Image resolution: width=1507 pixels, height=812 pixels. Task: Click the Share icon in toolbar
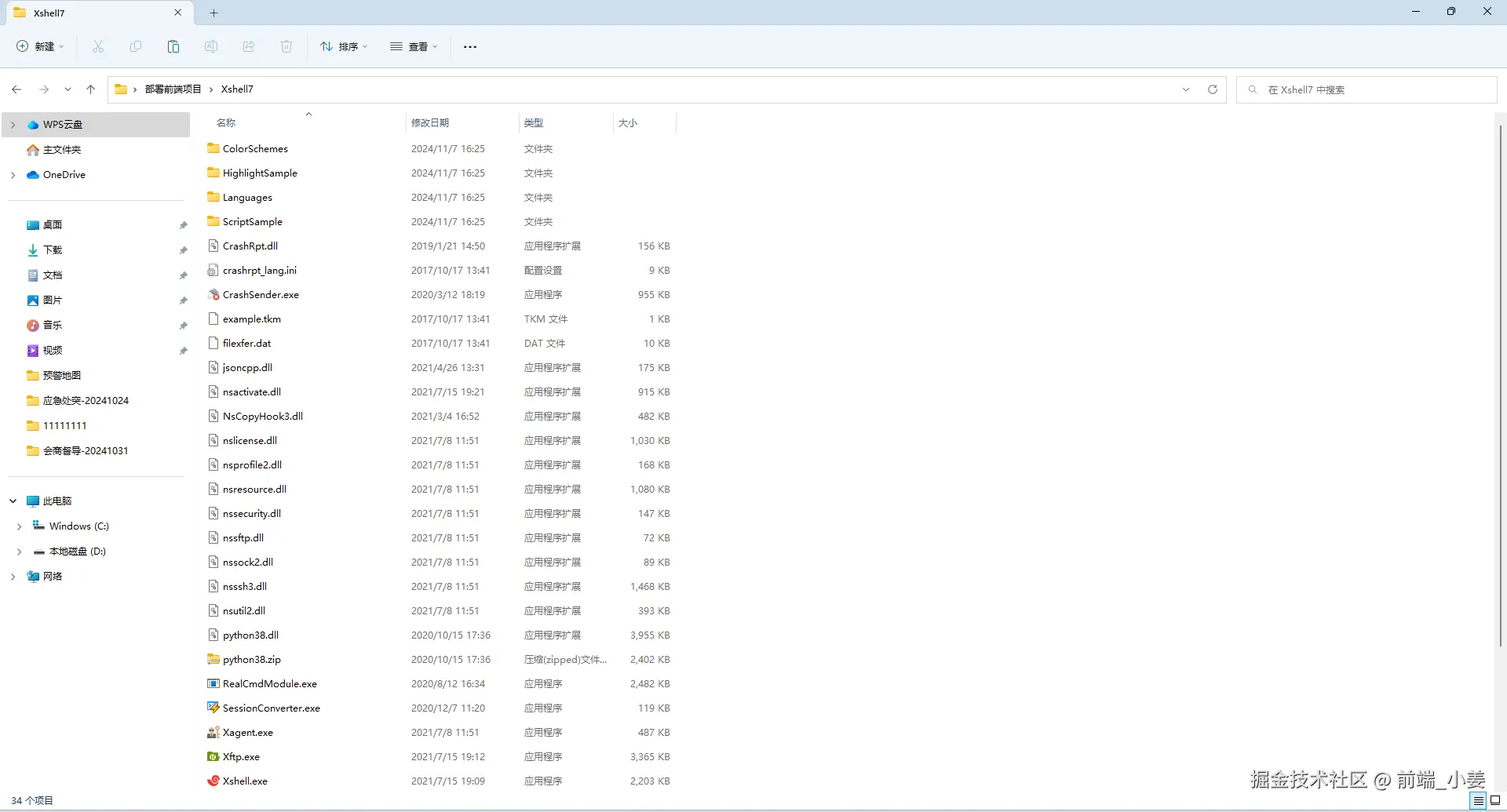click(249, 47)
